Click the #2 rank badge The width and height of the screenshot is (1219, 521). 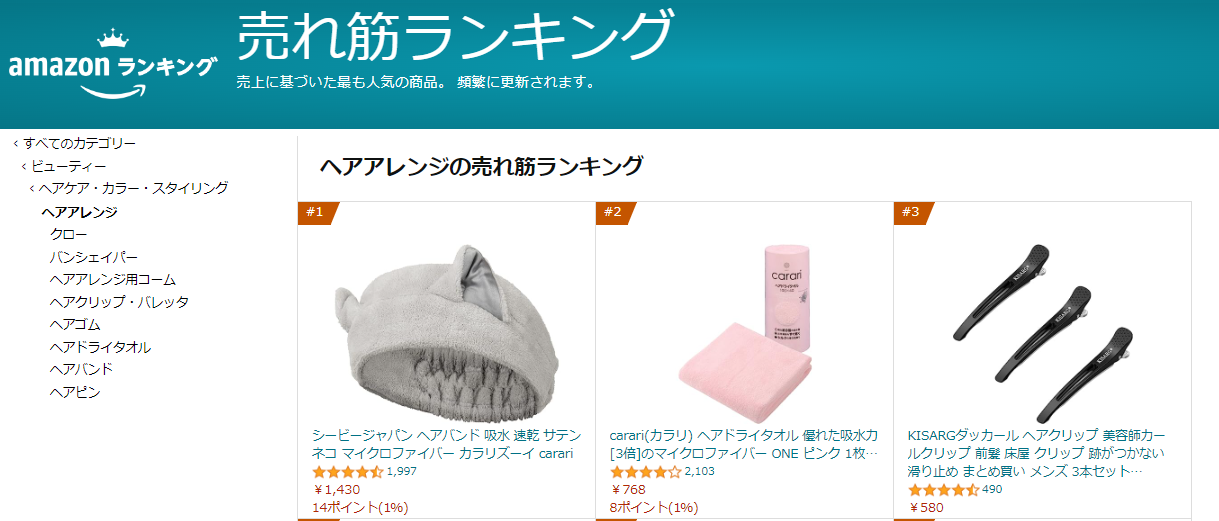(x=616, y=212)
